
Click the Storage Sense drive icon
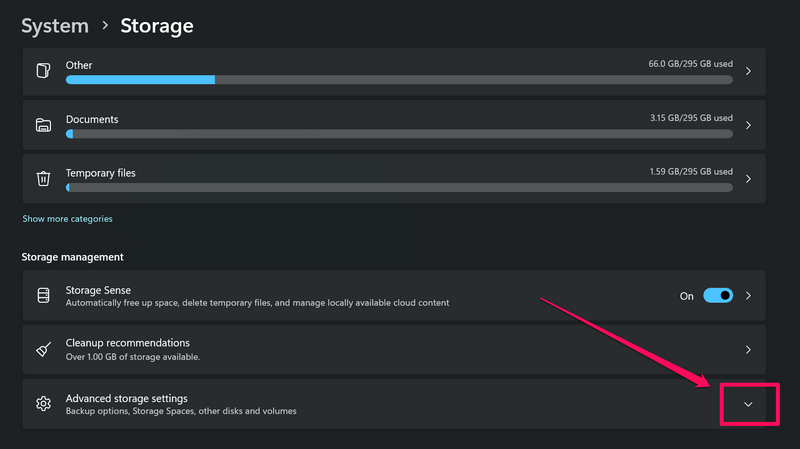click(x=43, y=296)
